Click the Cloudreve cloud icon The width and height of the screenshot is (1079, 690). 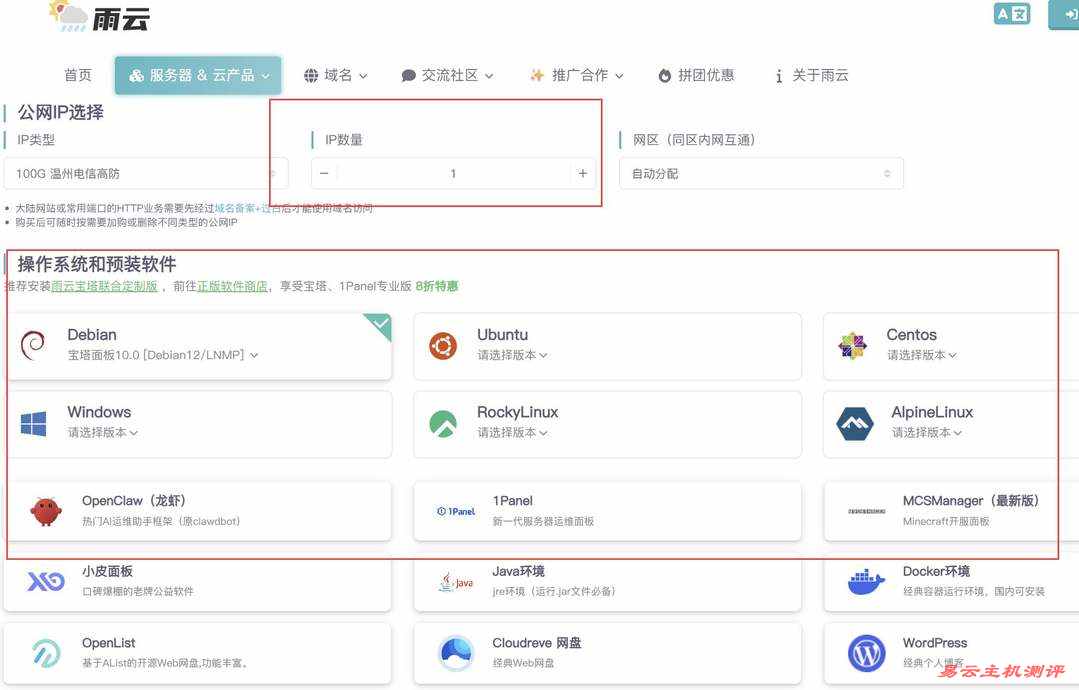pos(456,653)
